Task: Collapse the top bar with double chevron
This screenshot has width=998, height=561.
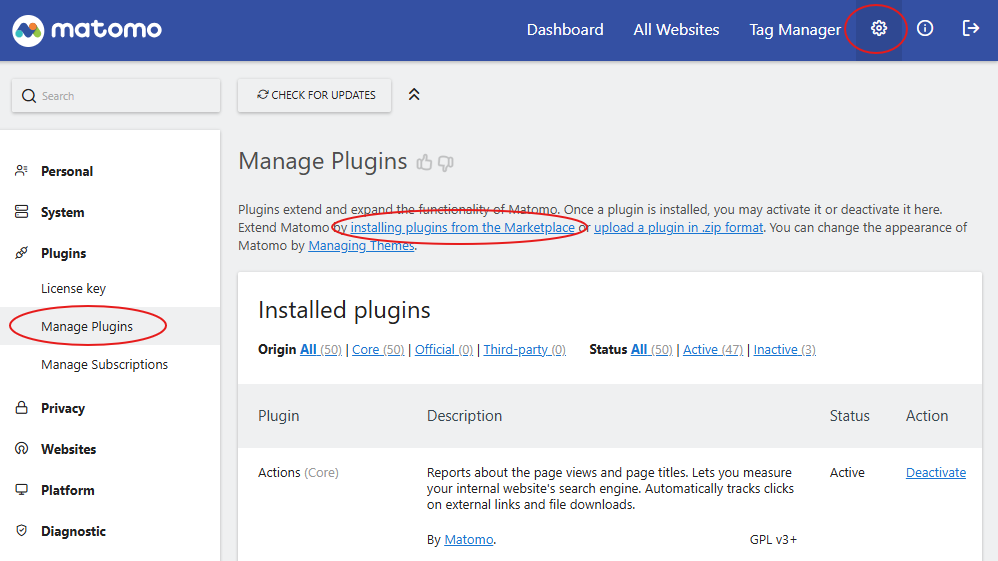Action: (x=414, y=95)
